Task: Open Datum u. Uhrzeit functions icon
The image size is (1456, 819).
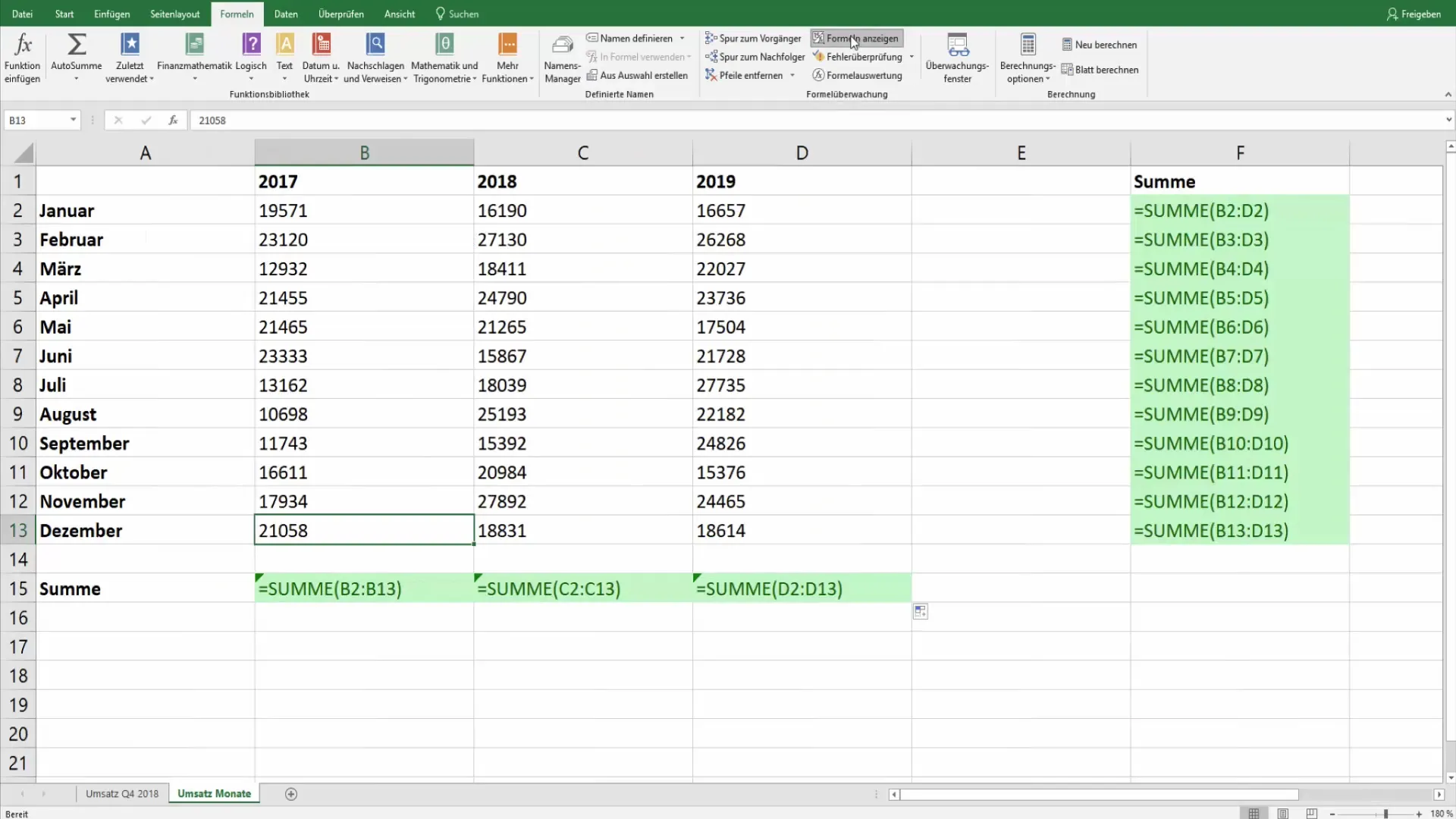Action: [322, 44]
